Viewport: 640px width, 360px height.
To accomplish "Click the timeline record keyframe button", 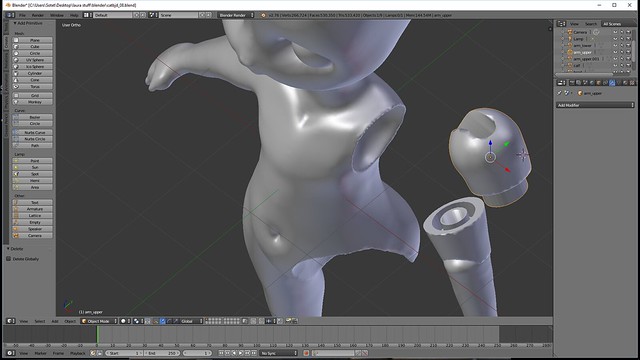I will (306, 353).
